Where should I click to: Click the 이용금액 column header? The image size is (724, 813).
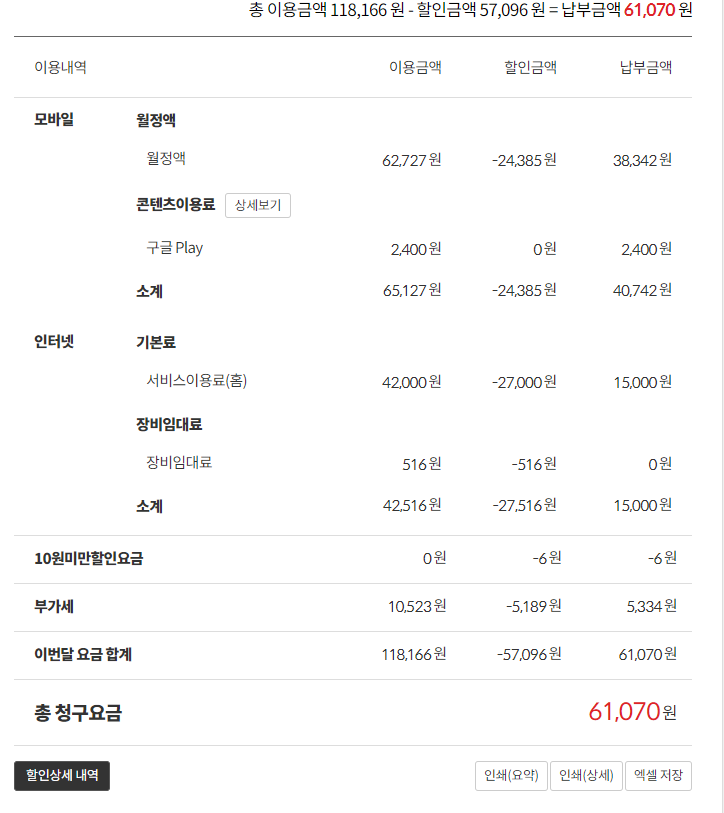(415, 68)
